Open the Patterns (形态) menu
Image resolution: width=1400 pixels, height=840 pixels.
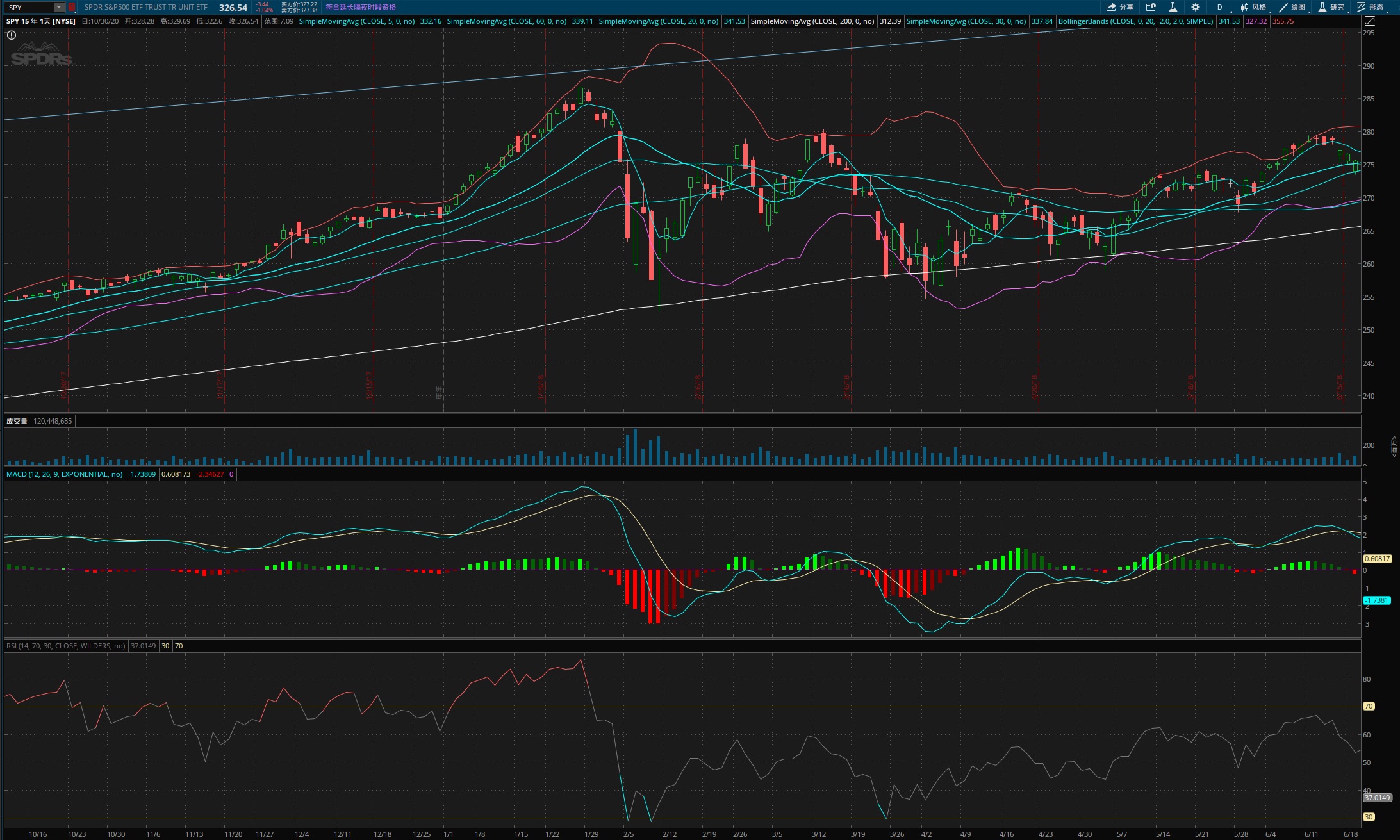(x=1370, y=7)
